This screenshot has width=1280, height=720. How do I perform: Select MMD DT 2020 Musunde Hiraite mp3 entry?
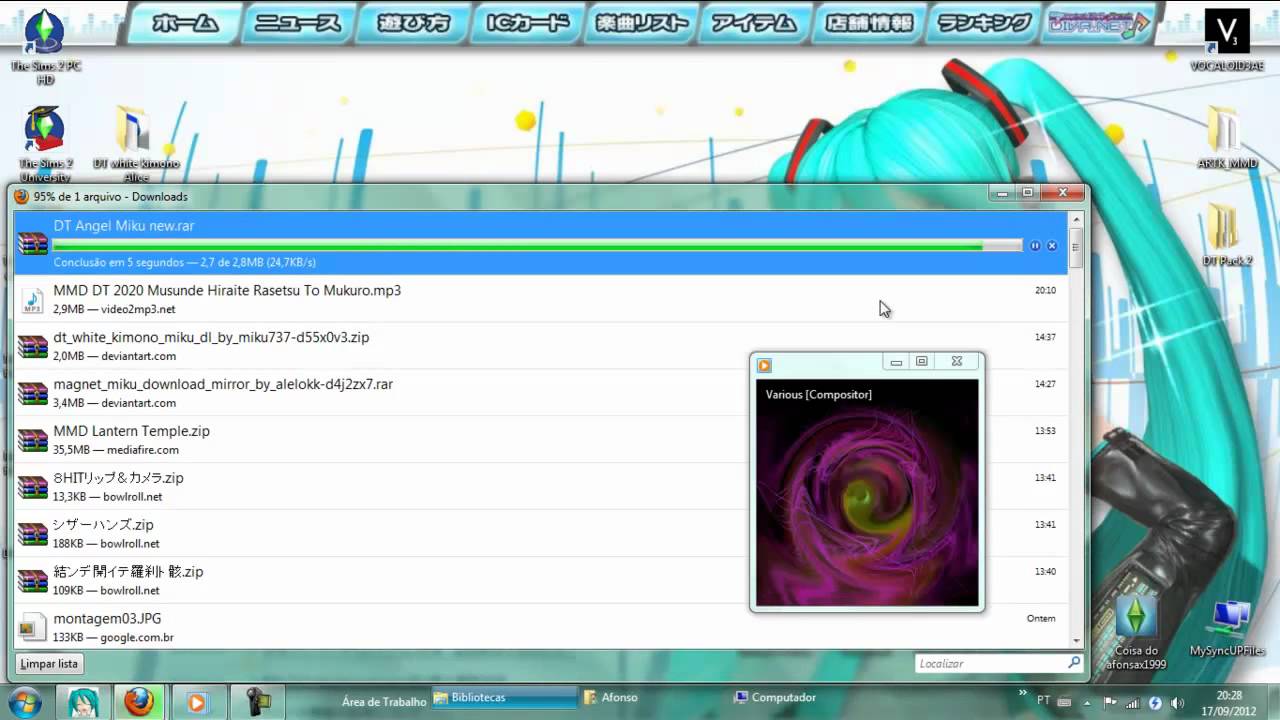tap(541, 299)
